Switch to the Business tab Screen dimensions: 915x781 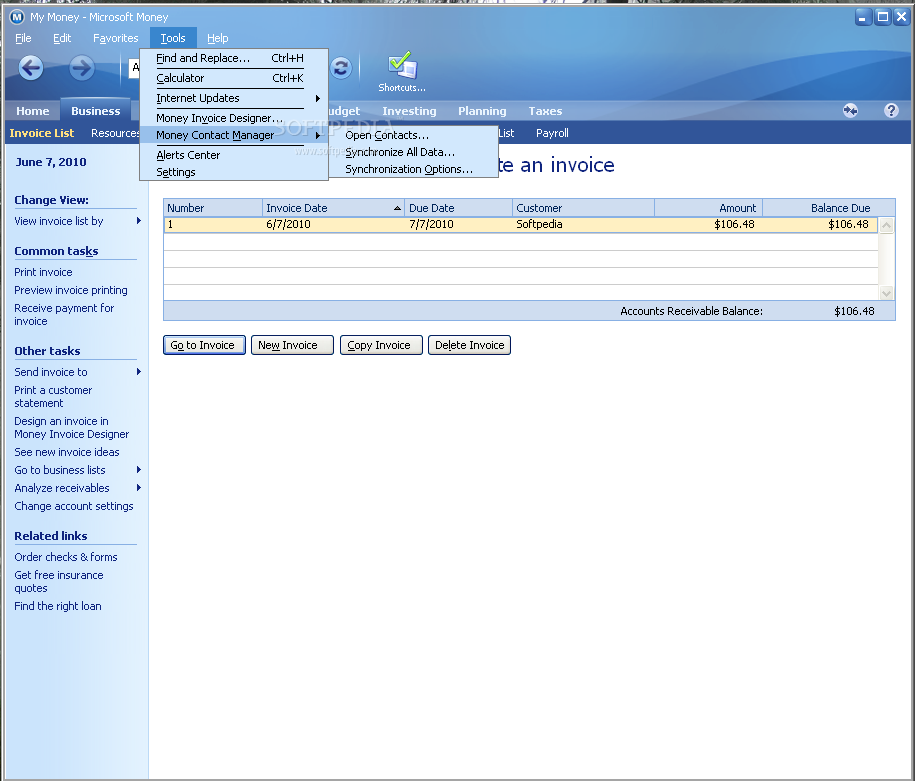pyautogui.click(x=96, y=111)
